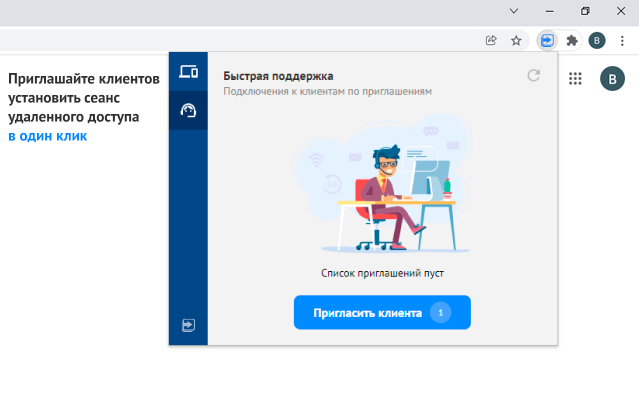Open the devices tab in the blue sidebar
This screenshot has height=400, width=640.
coord(188,71)
